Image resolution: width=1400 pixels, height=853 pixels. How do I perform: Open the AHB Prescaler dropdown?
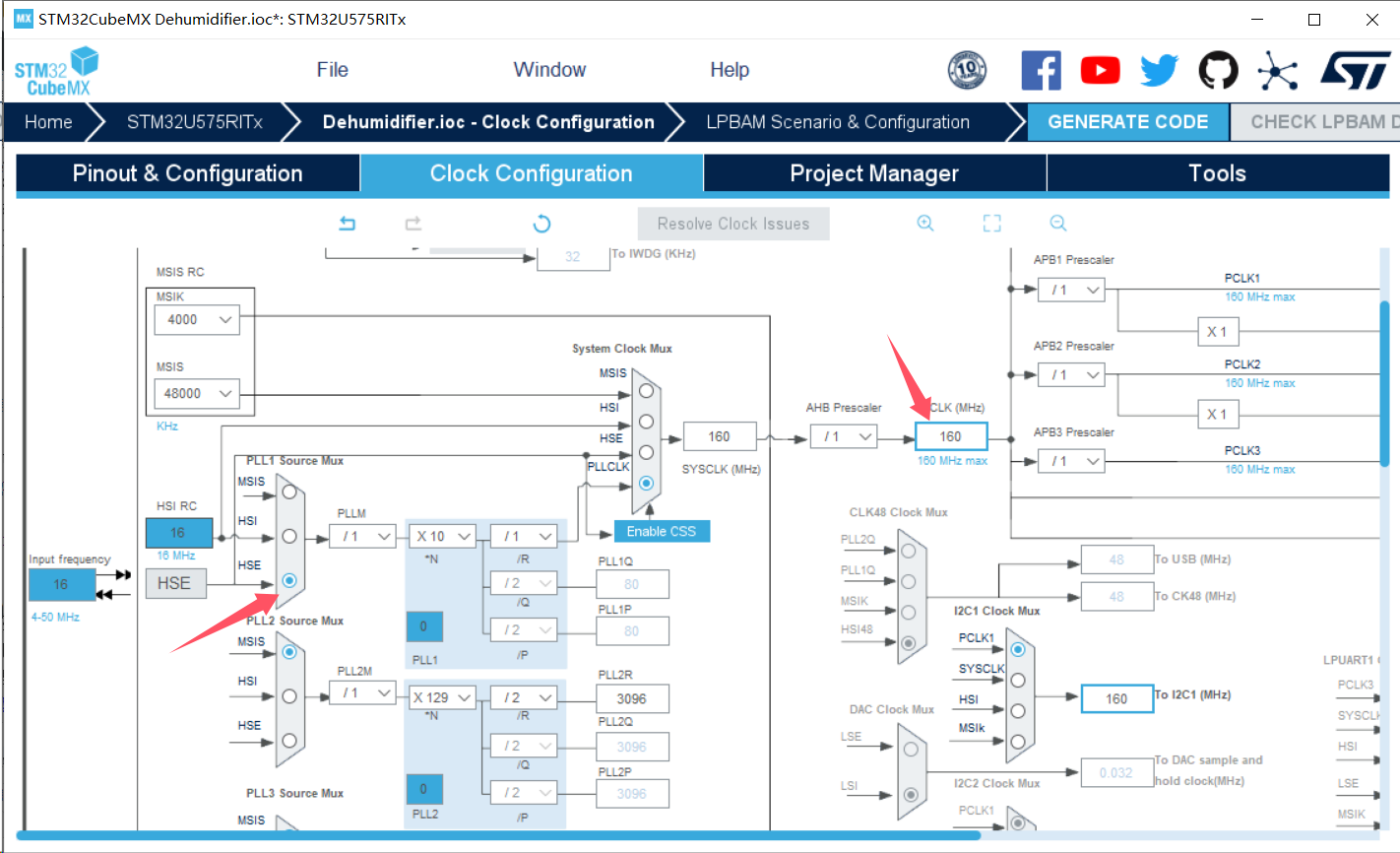click(x=844, y=436)
